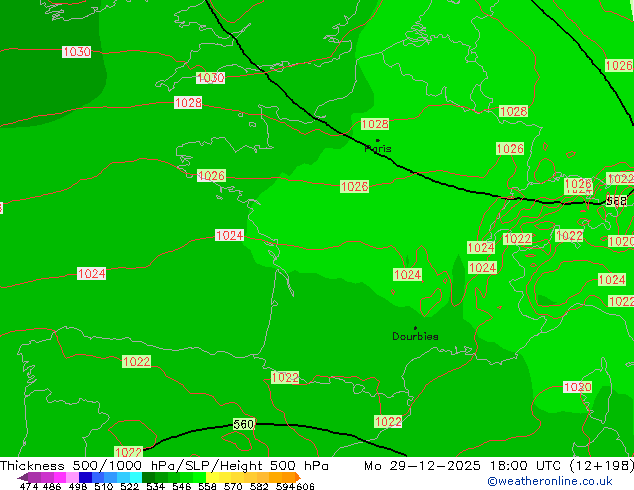This screenshot has width=634, height=490.
Task: Click the 1030 isobar label on England's southwest coast
Action: tap(210, 78)
